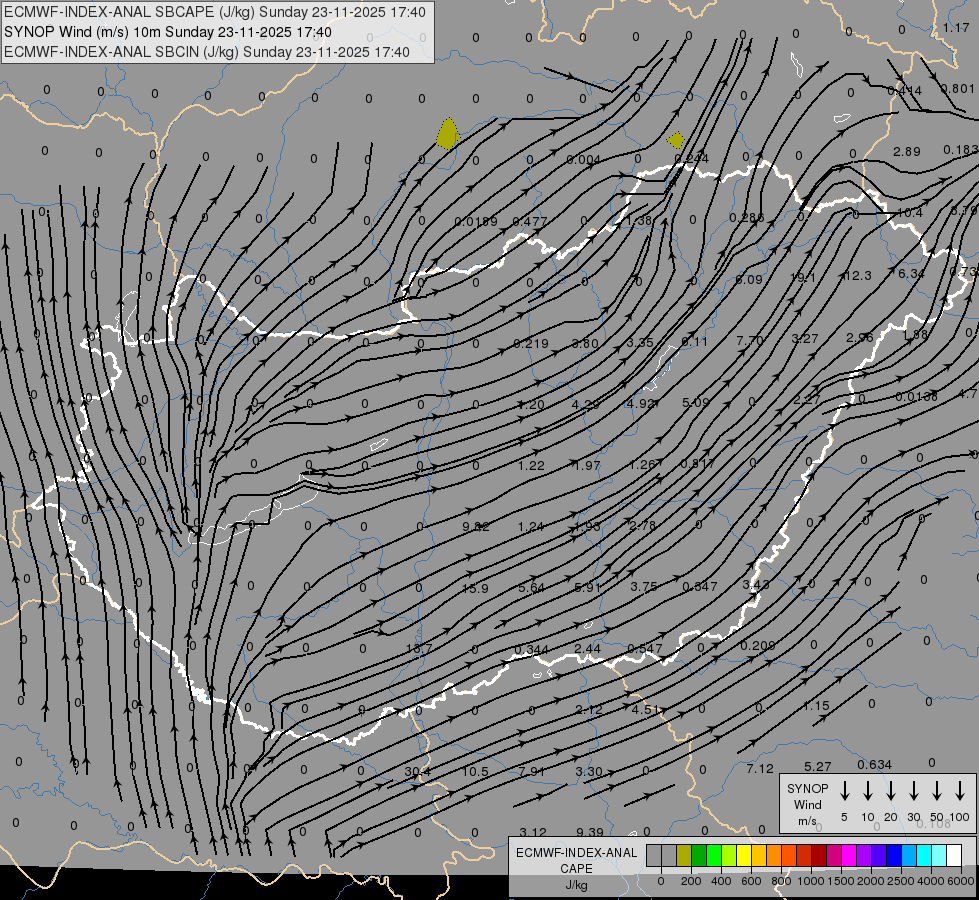
Task: Click colorbar tick label 200
Action: point(691,881)
